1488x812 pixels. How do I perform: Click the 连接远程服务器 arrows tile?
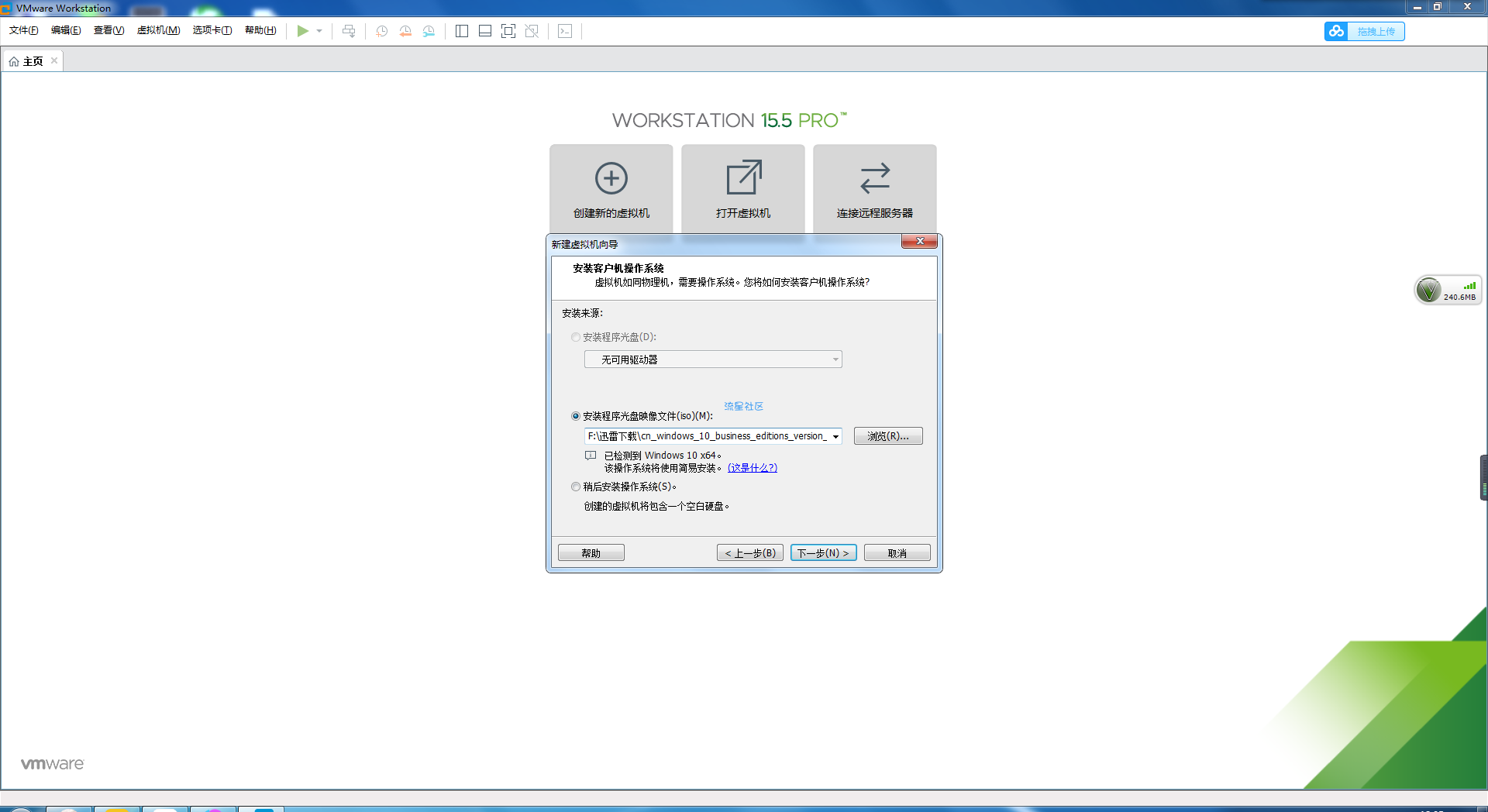tap(875, 188)
